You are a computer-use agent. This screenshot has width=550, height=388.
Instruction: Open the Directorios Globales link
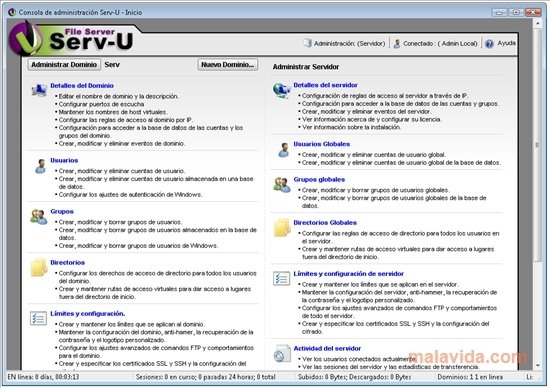(325, 223)
